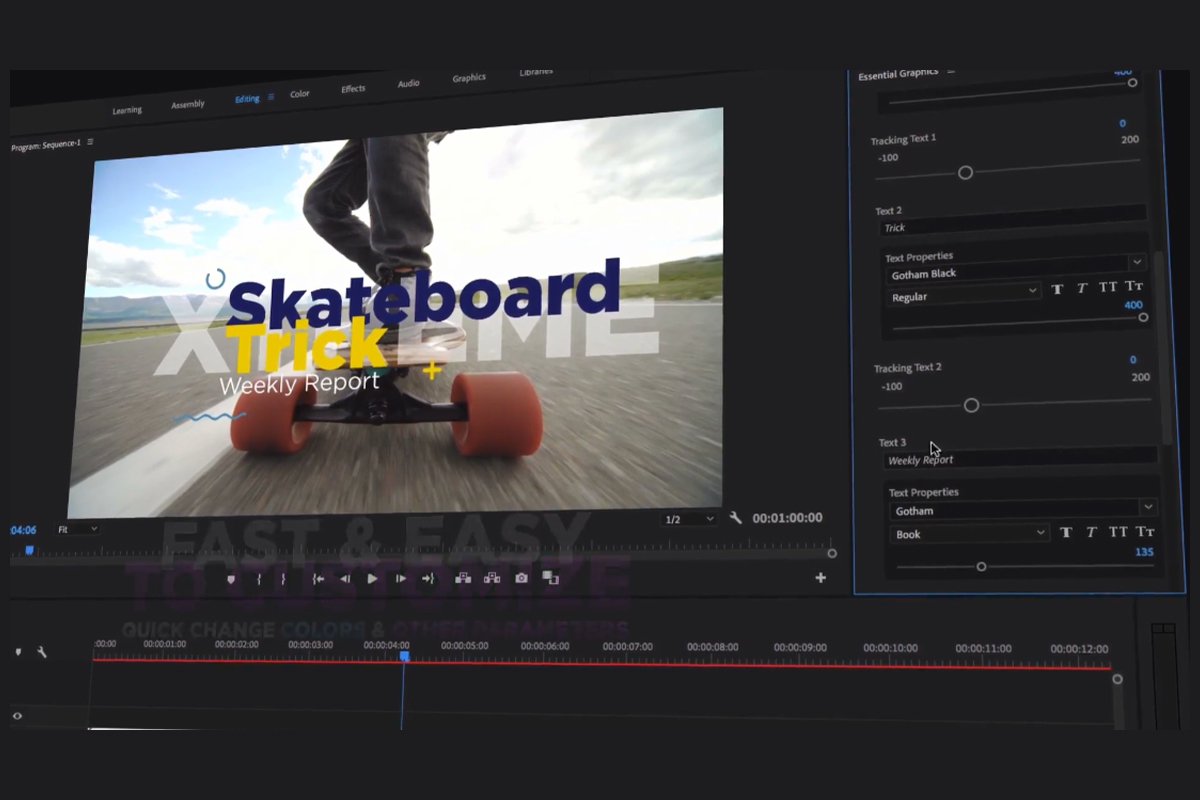
Task: Toggle Faux Italic for Text 3
Action: (1091, 532)
